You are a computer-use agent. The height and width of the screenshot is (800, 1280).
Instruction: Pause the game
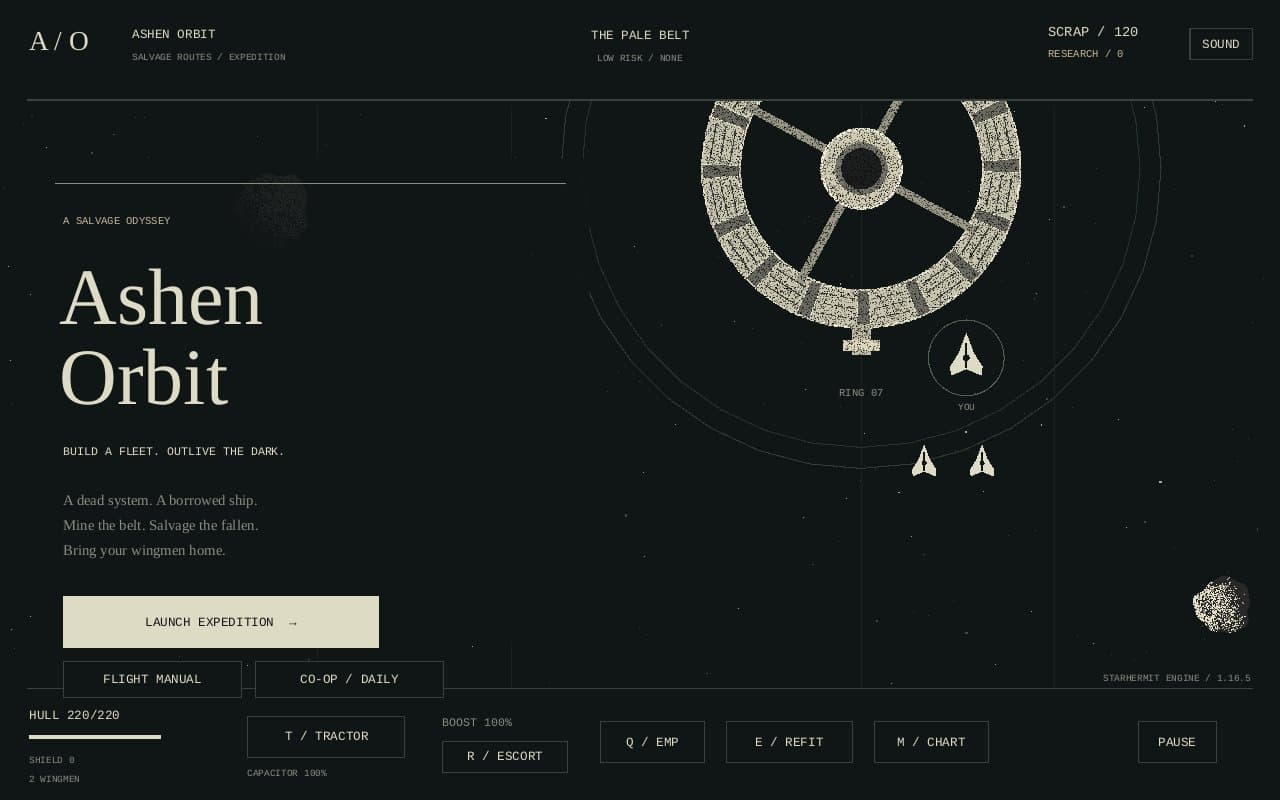click(x=1177, y=742)
